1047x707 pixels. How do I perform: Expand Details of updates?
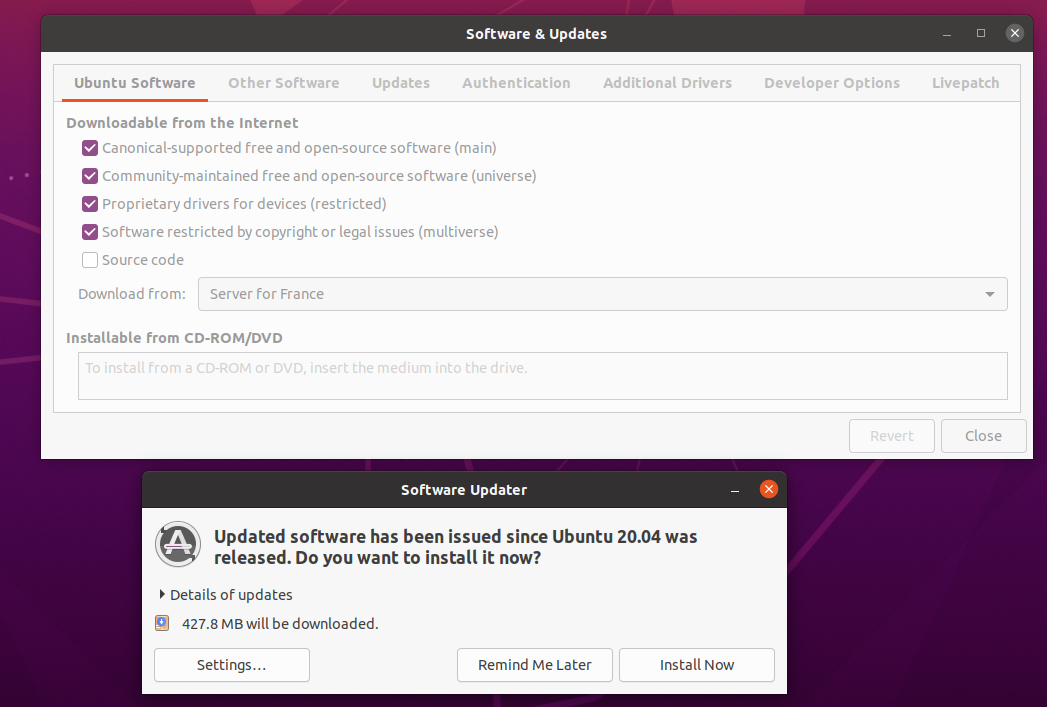pos(226,595)
